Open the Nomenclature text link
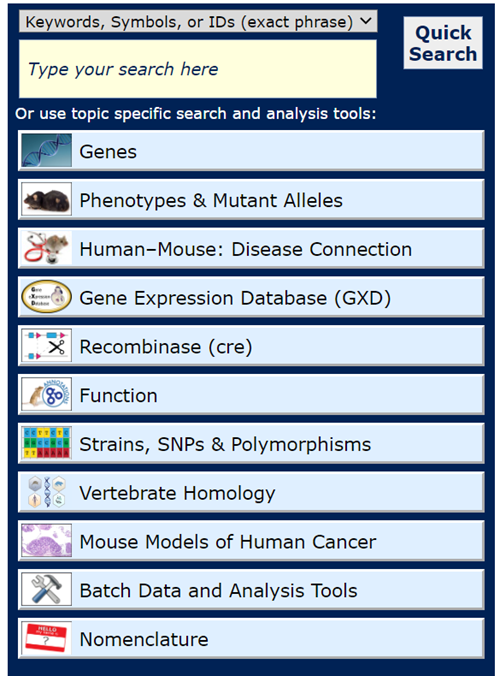The height and width of the screenshot is (676, 500). click(x=144, y=639)
